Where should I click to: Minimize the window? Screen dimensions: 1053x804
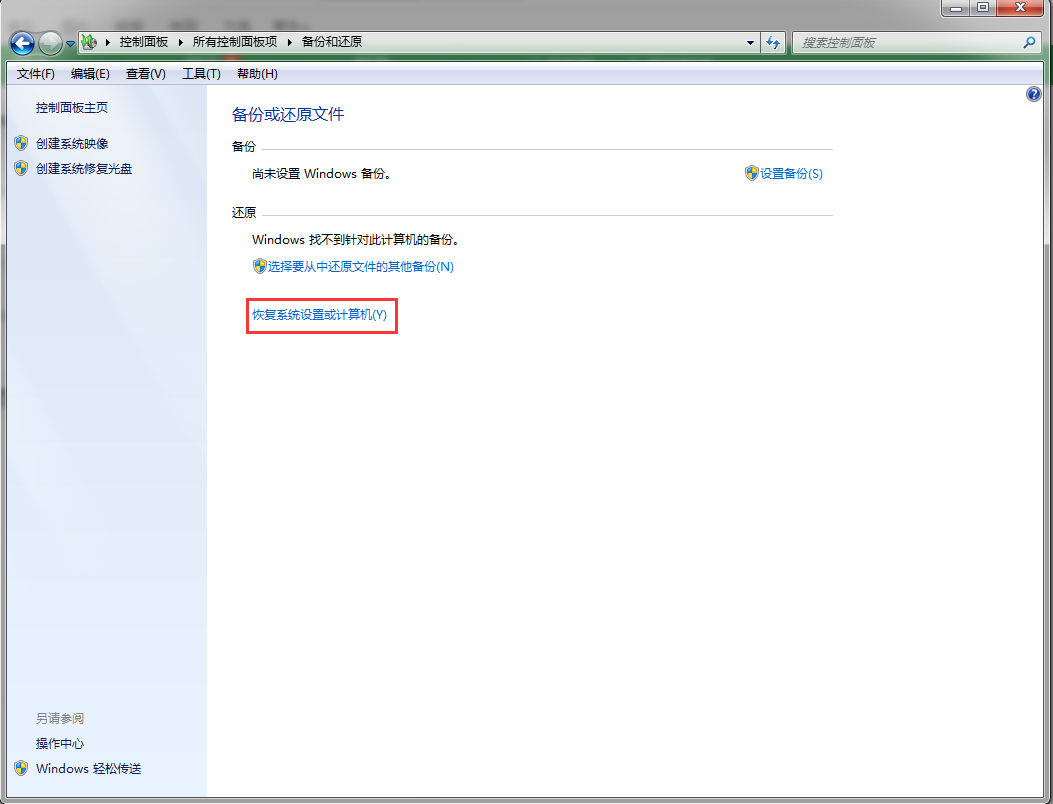pyautogui.click(x=956, y=8)
